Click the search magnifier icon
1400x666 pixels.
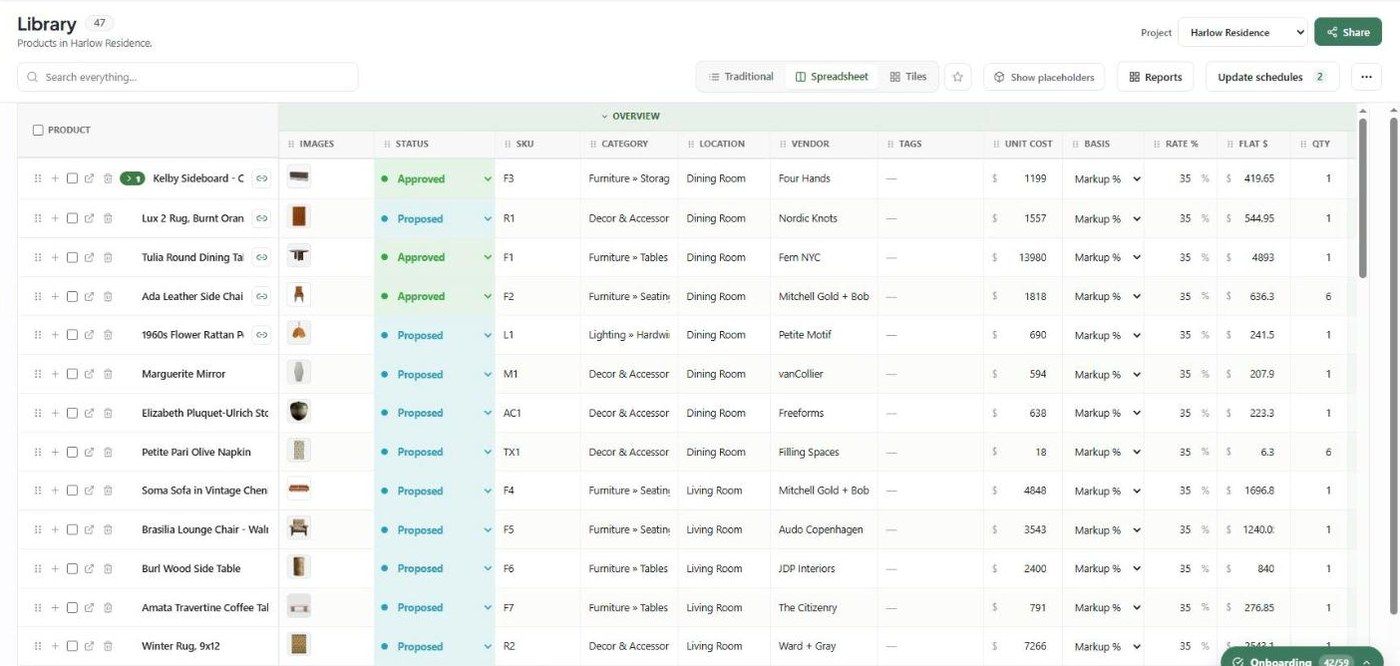point(33,77)
